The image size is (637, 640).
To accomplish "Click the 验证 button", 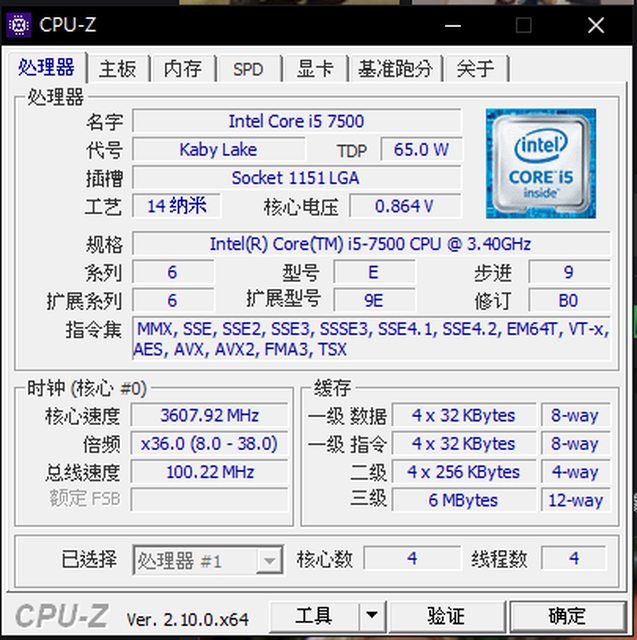I will pyautogui.click(x=446, y=616).
